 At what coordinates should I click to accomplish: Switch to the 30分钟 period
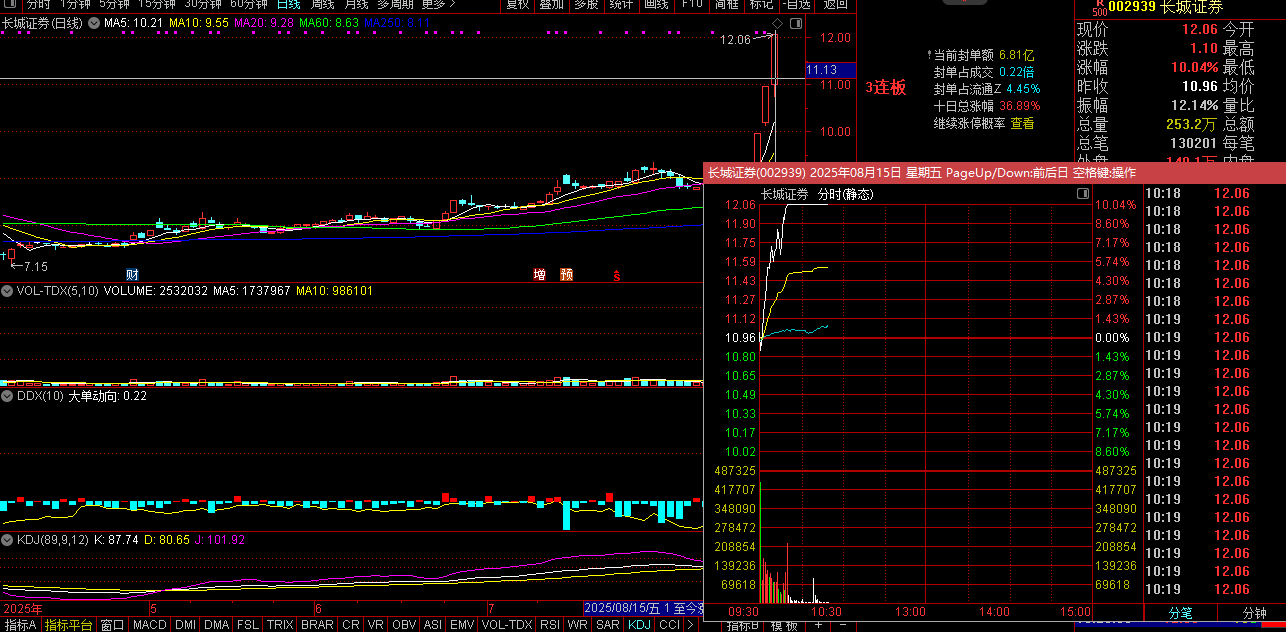click(203, 4)
